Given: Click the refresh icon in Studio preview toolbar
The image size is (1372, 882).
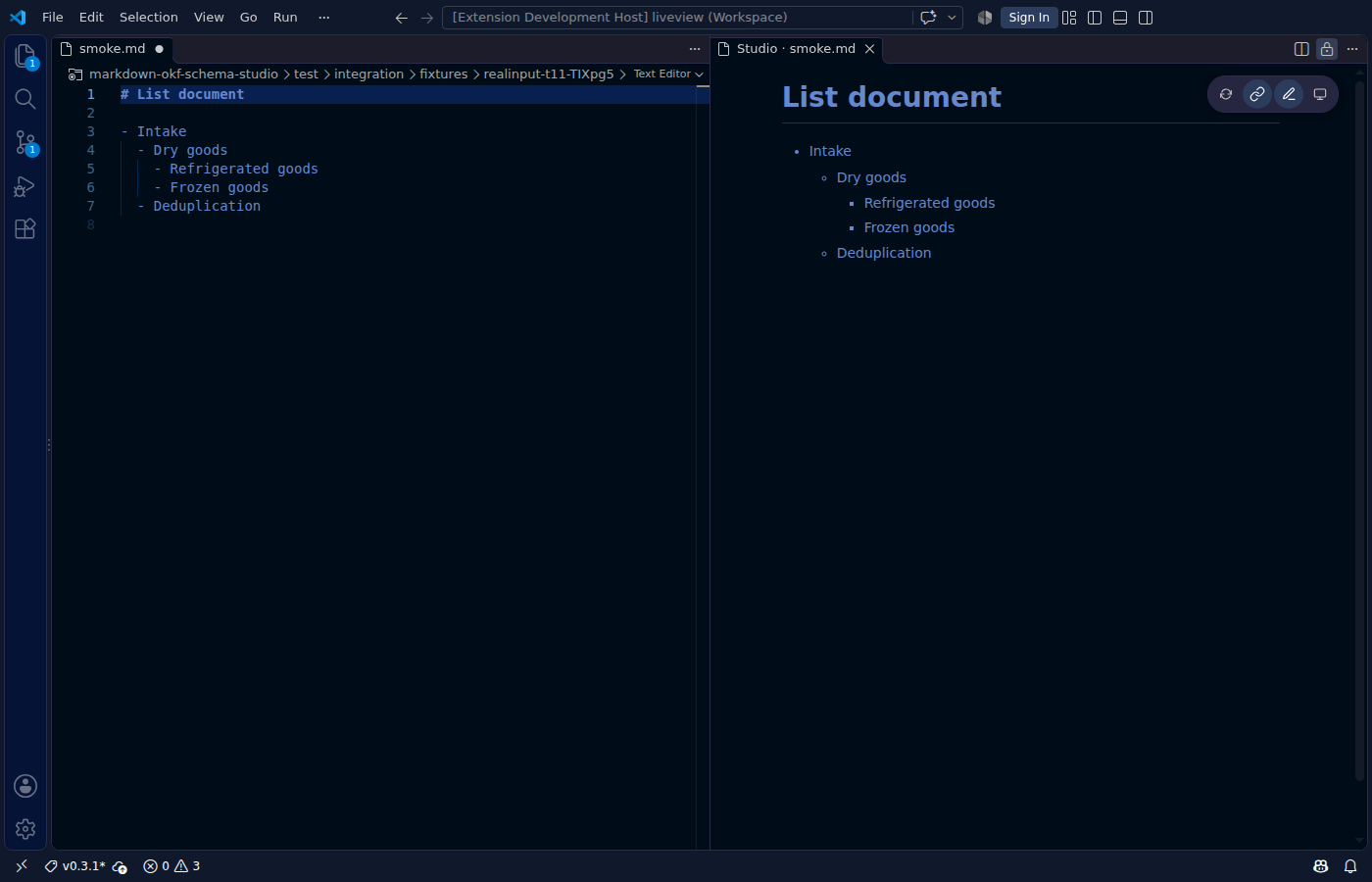Looking at the screenshot, I should [1226, 94].
